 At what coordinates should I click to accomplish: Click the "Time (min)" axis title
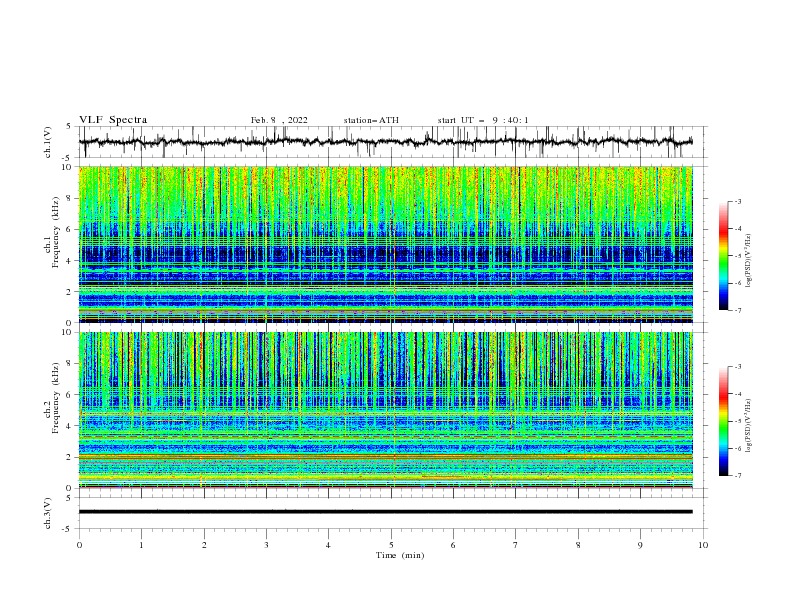pyautogui.click(x=400, y=555)
